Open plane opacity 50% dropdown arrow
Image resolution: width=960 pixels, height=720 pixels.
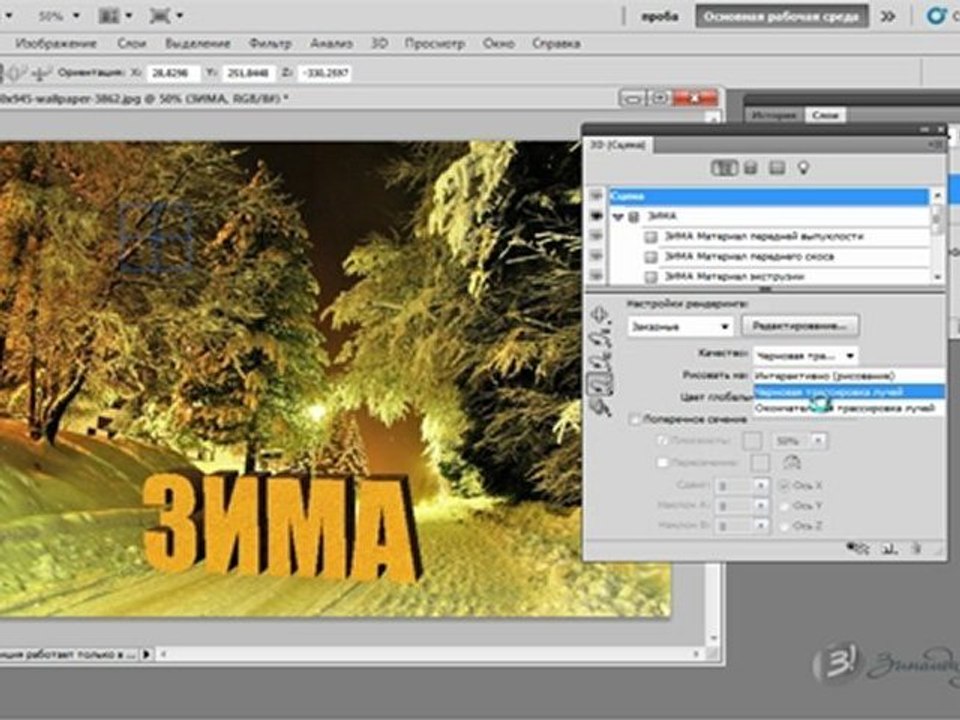(x=819, y=440)
